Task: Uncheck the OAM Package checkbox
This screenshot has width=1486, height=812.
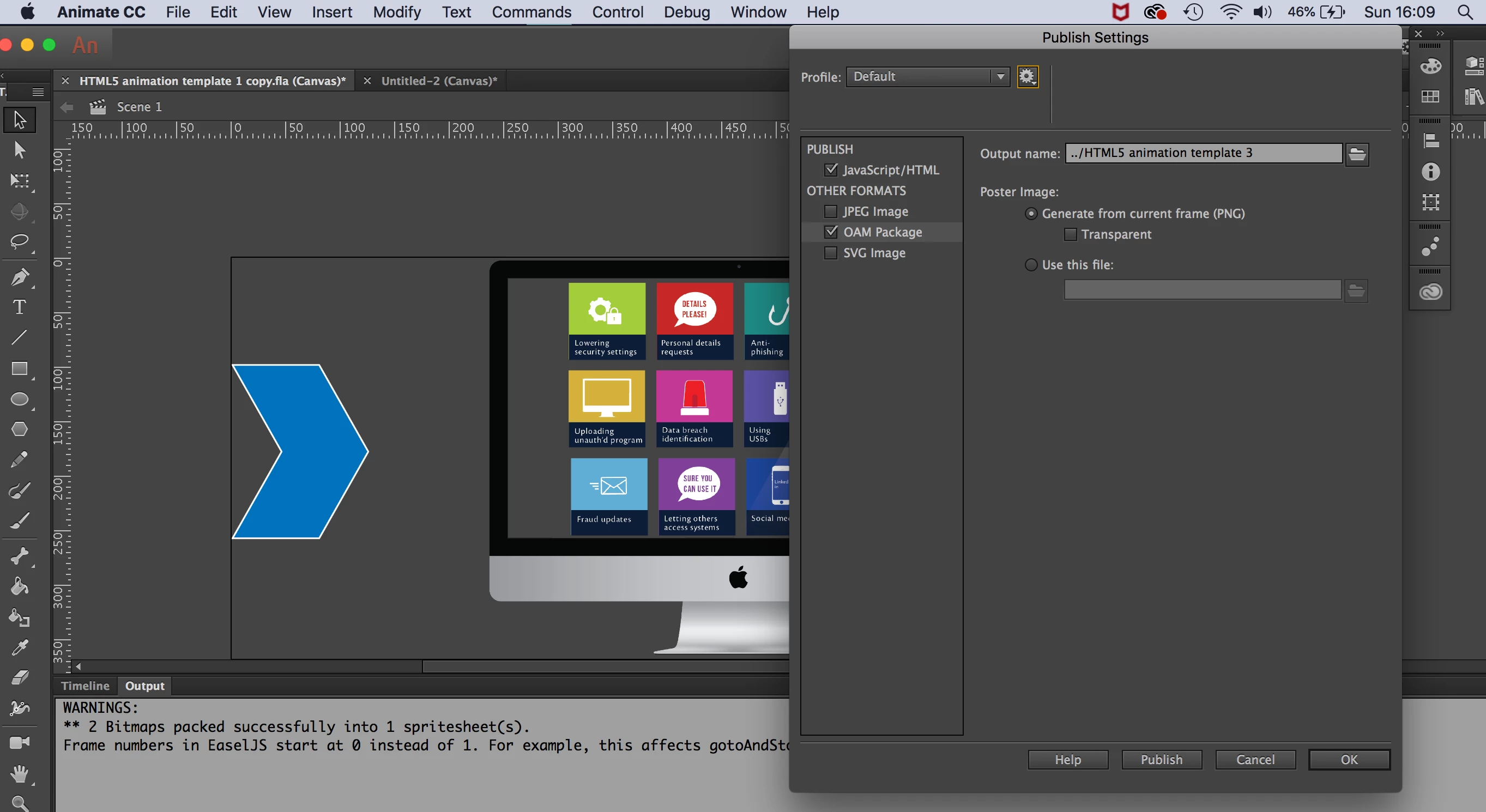Action: tap(831, 232)
